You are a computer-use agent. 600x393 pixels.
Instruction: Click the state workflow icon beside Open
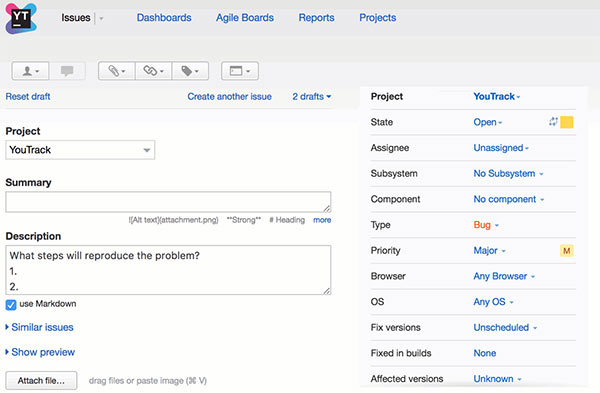pyautogui.click(x=553, y=122)
